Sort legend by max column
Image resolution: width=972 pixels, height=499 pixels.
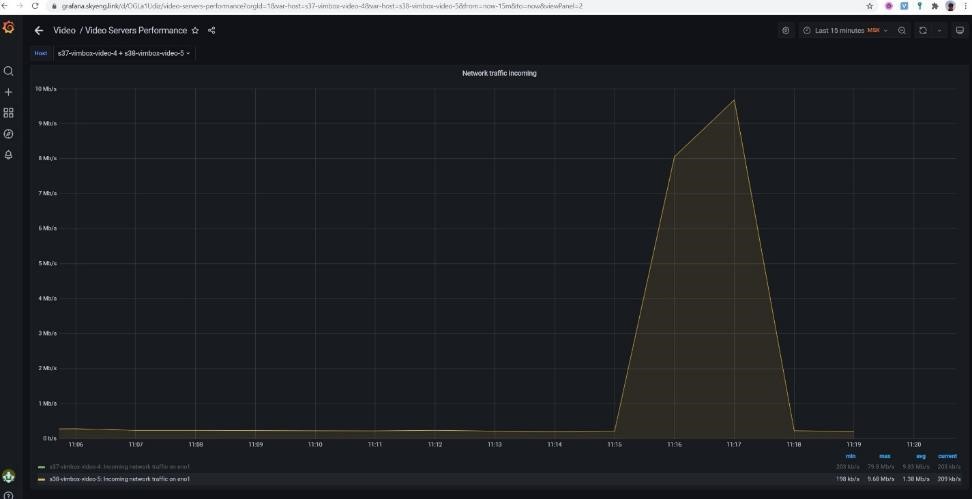pyautogui.click(x=885, y=456)
